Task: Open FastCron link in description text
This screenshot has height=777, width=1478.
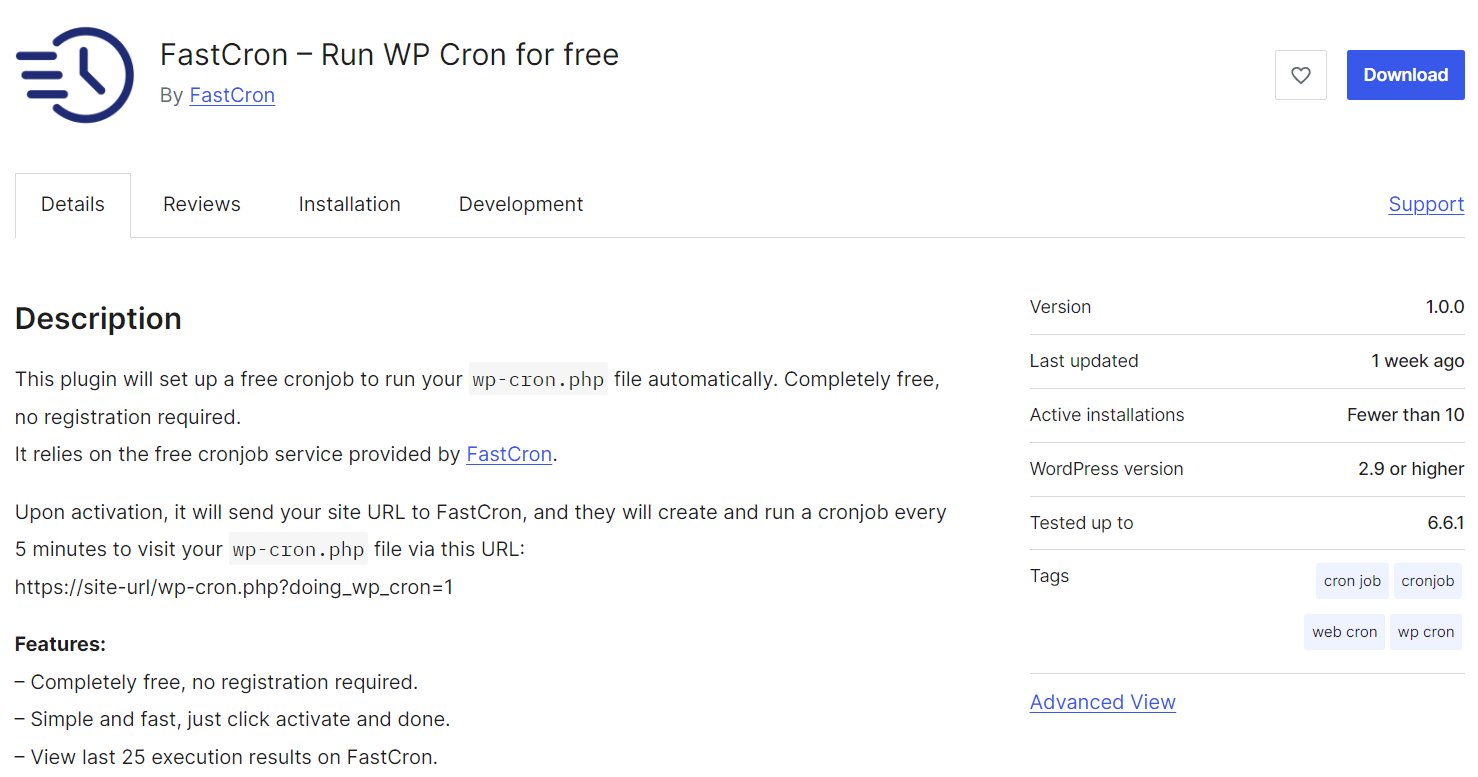Action: pyautogui.click(x=509, y=454)
